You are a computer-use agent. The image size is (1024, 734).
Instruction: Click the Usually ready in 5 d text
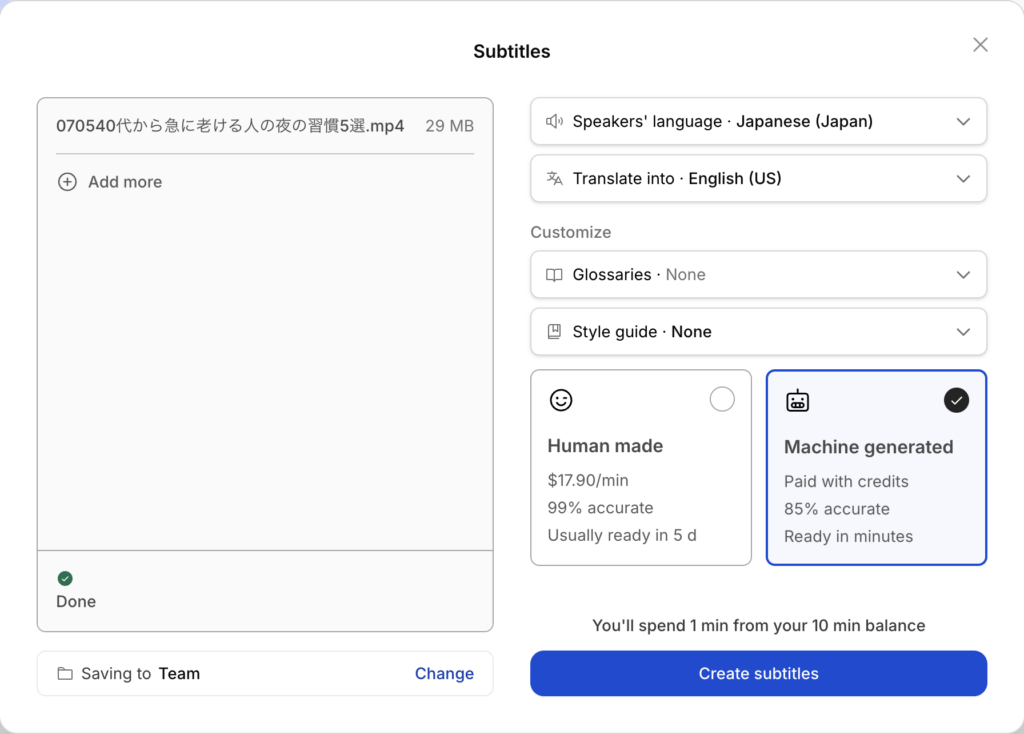coord(622,535)
